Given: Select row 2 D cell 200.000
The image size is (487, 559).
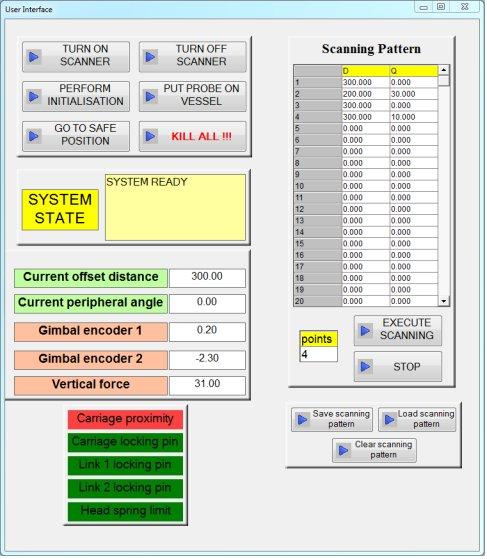Looking at the screenshot, I should click(x=365, y=94).
